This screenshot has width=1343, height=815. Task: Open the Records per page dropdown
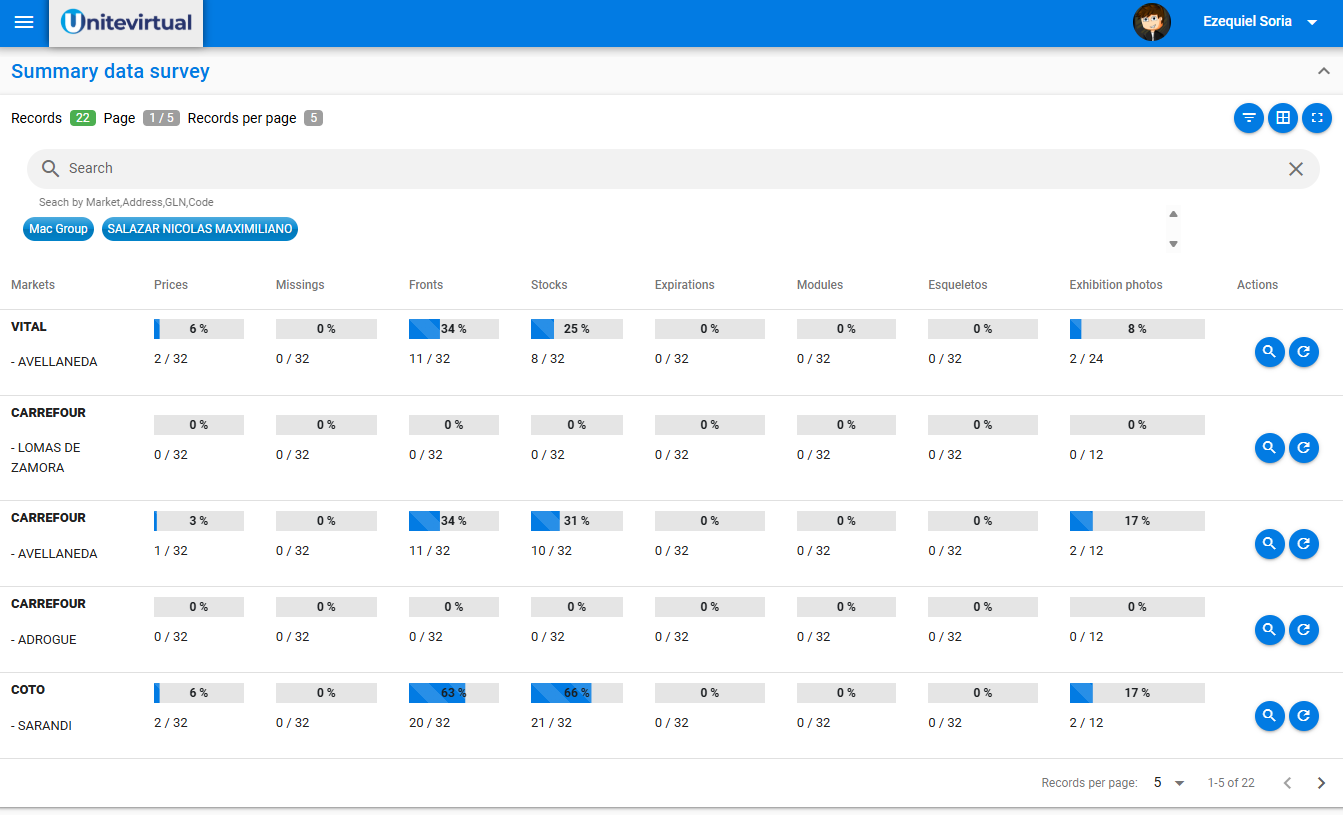coord(1168,782)
